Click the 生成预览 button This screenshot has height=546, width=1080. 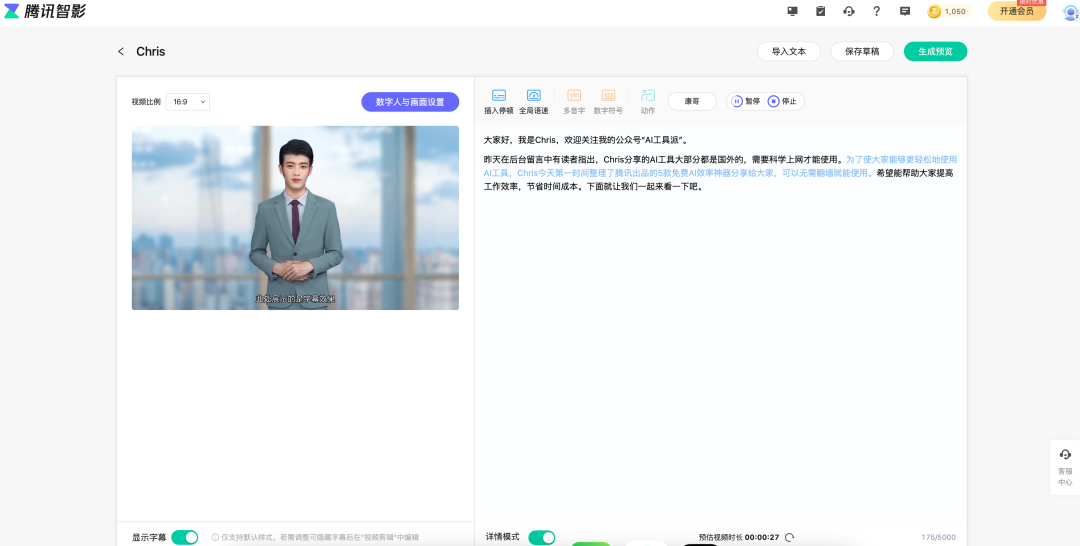[x=935, y=52]
